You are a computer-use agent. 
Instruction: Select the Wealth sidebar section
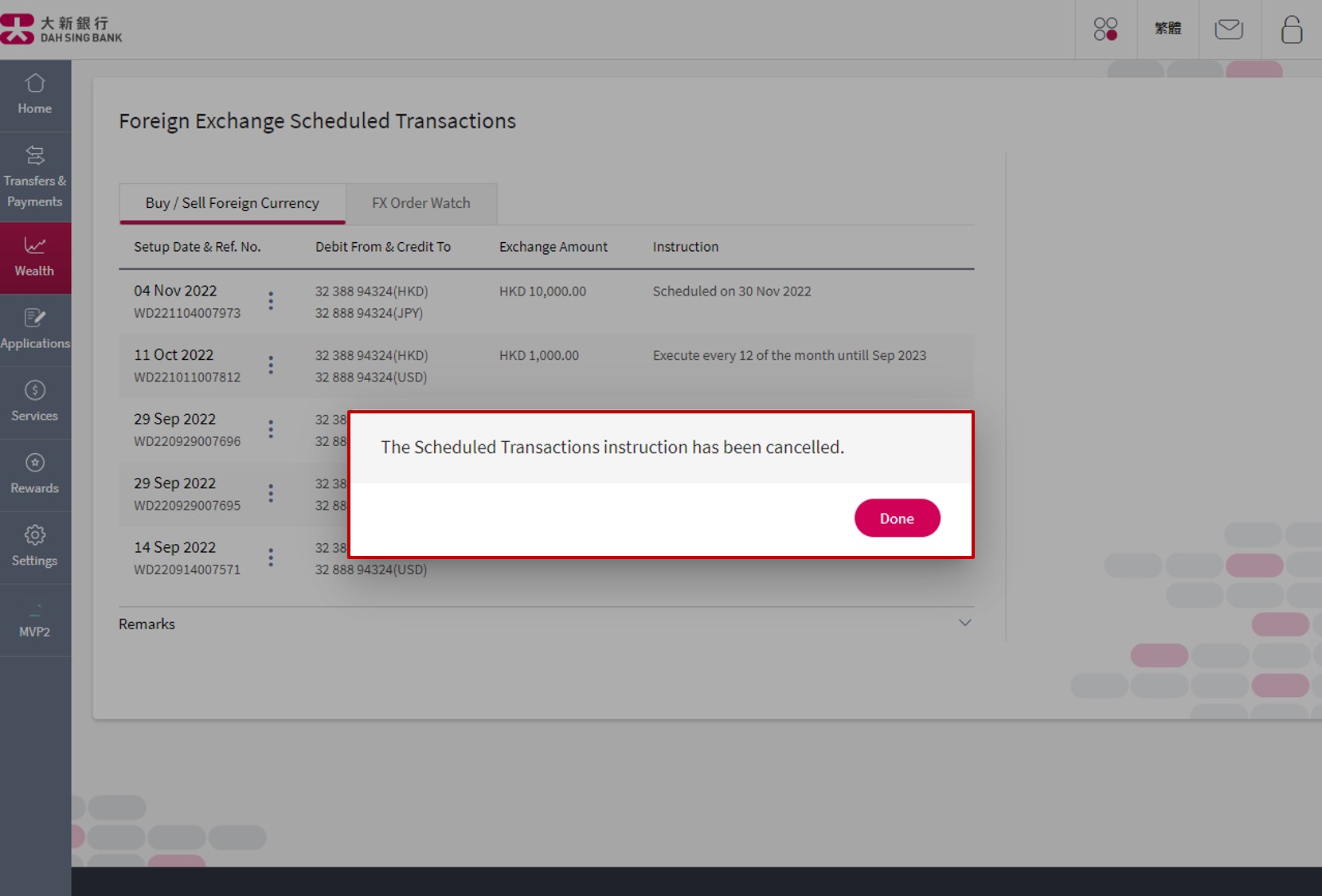coord(35,257)
